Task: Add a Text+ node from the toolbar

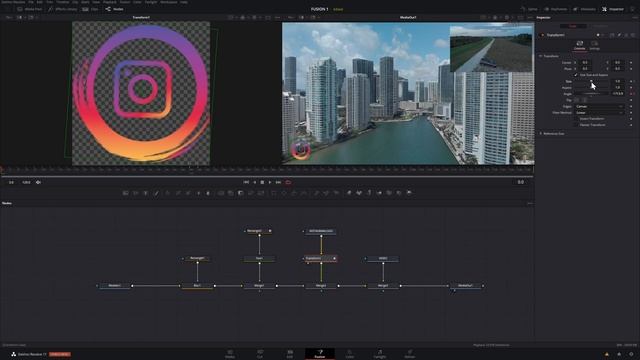Action: tap(146, 193)
